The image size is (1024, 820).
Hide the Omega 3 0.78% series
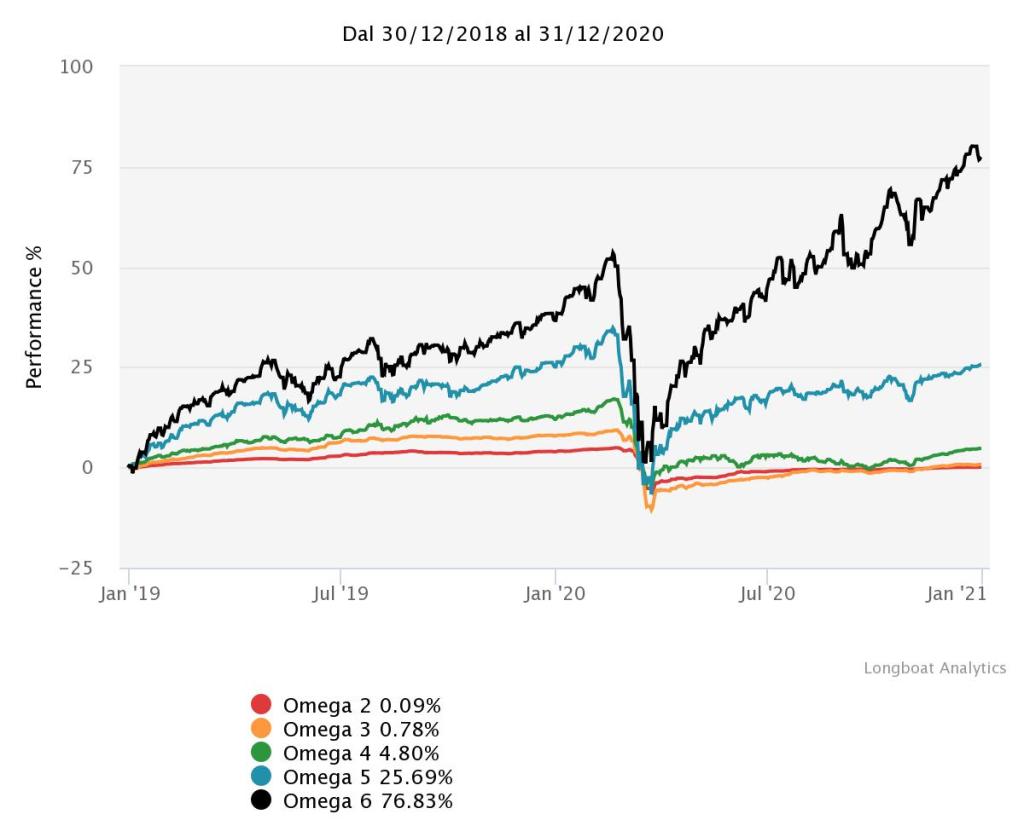[x=361, y=728]
